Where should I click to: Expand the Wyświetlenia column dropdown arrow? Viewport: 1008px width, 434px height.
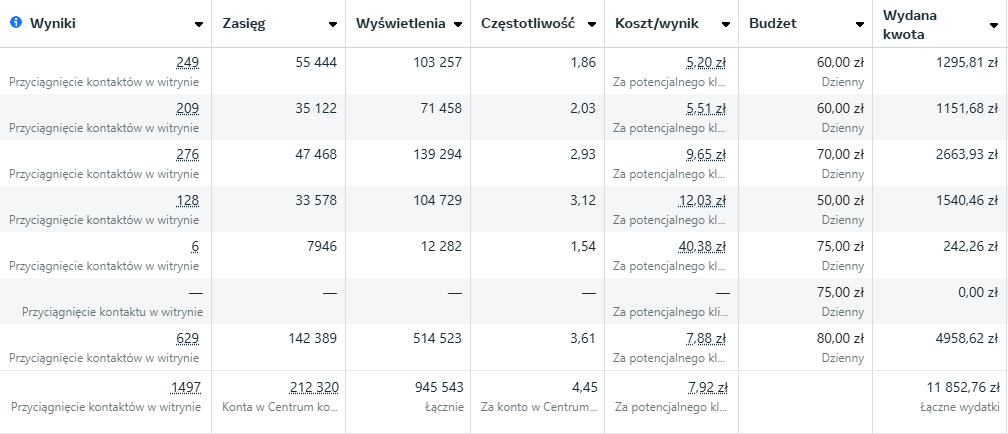click(458, 24)
